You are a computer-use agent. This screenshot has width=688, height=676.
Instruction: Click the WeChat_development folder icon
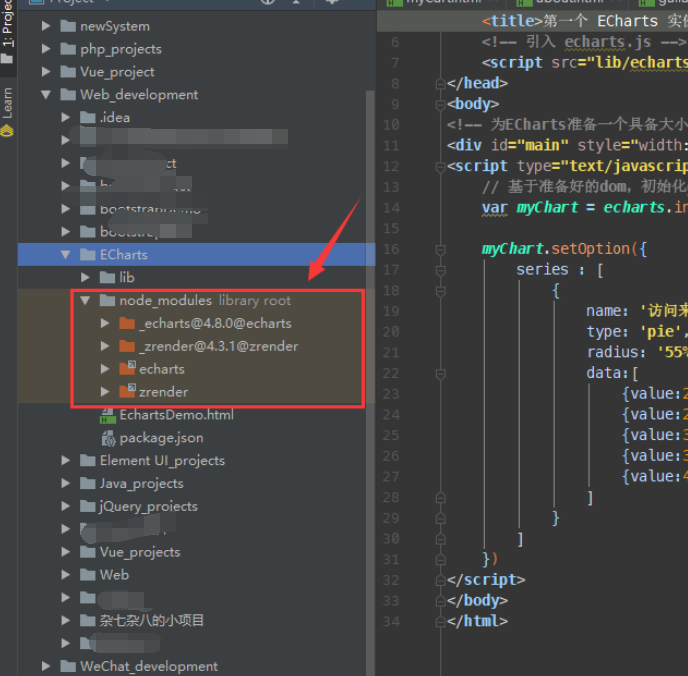[x=68, y=666]
